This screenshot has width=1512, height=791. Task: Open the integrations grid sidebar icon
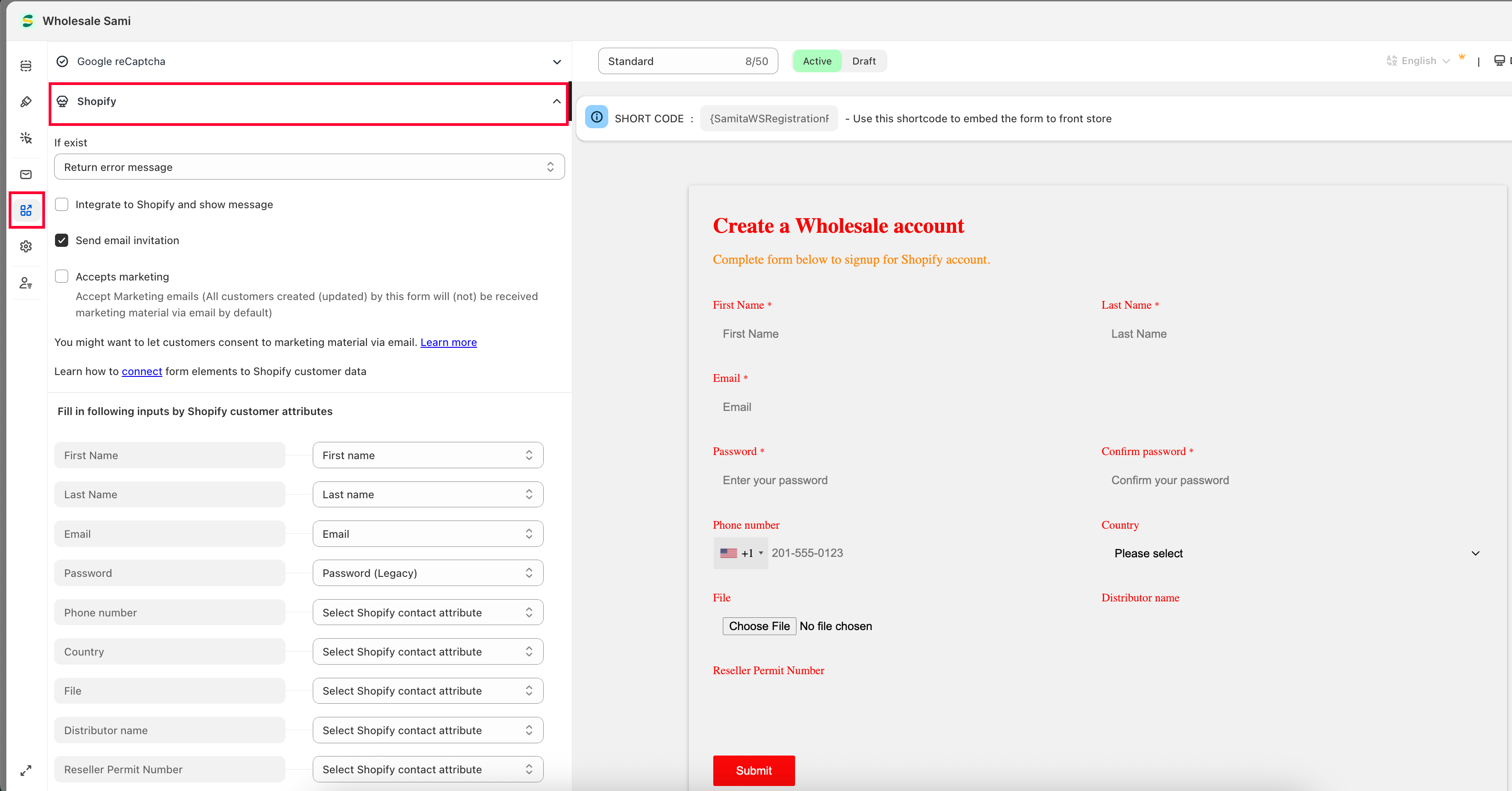tap(26, 210)
